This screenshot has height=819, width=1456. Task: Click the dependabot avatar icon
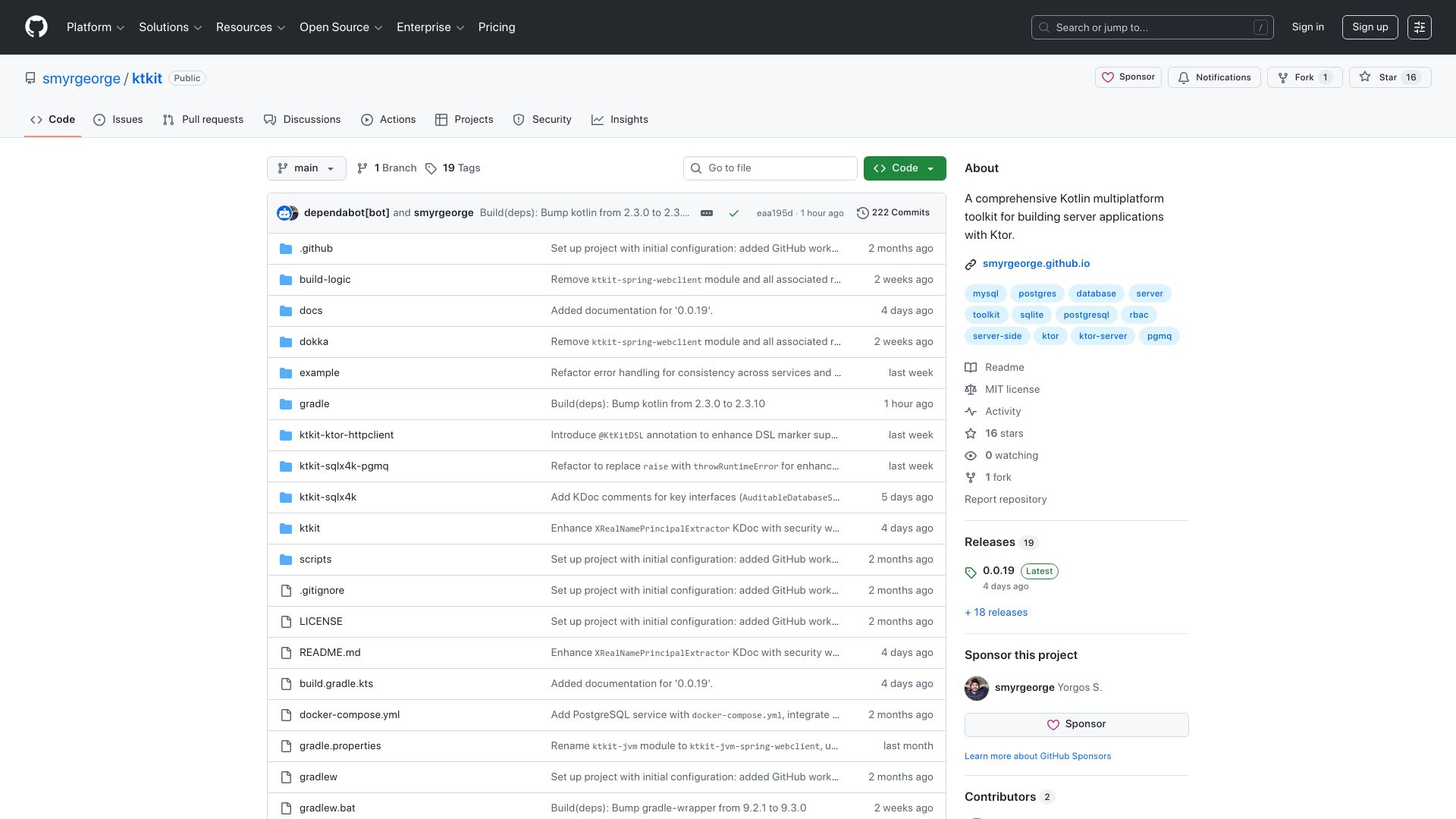(x=284, y=213)
